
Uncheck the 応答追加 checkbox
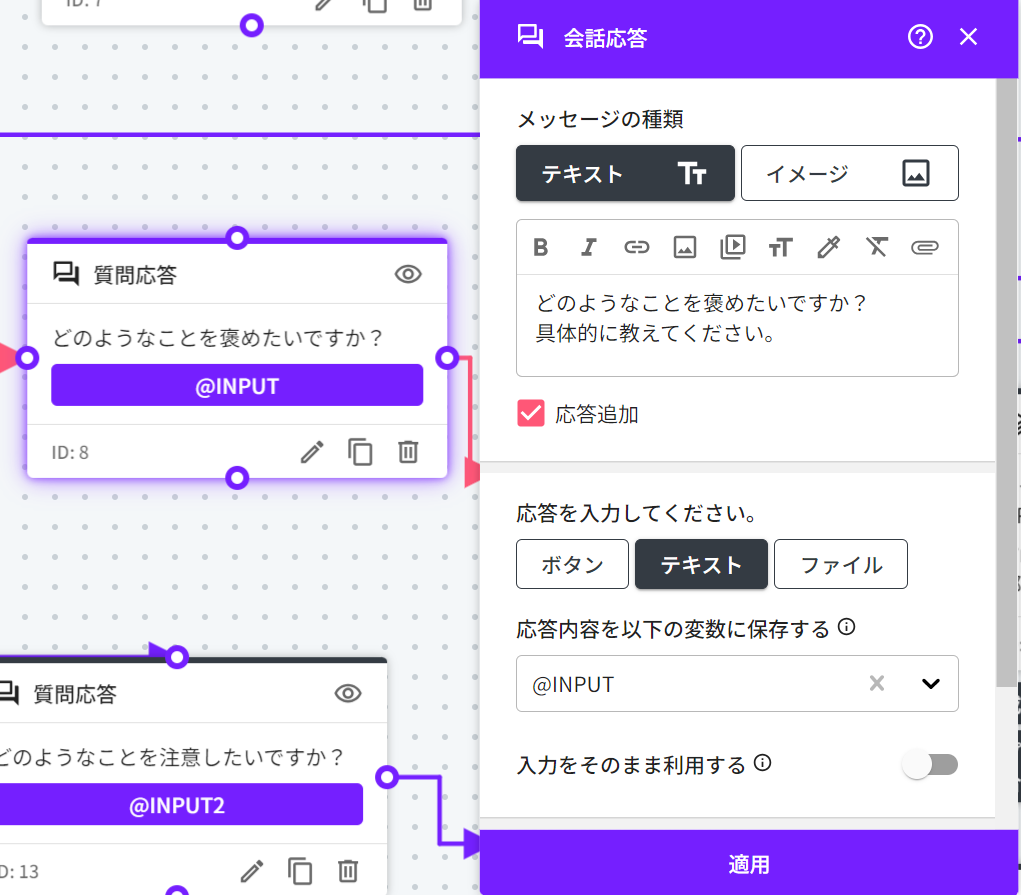pyautogui.click(x=531, y=414)
